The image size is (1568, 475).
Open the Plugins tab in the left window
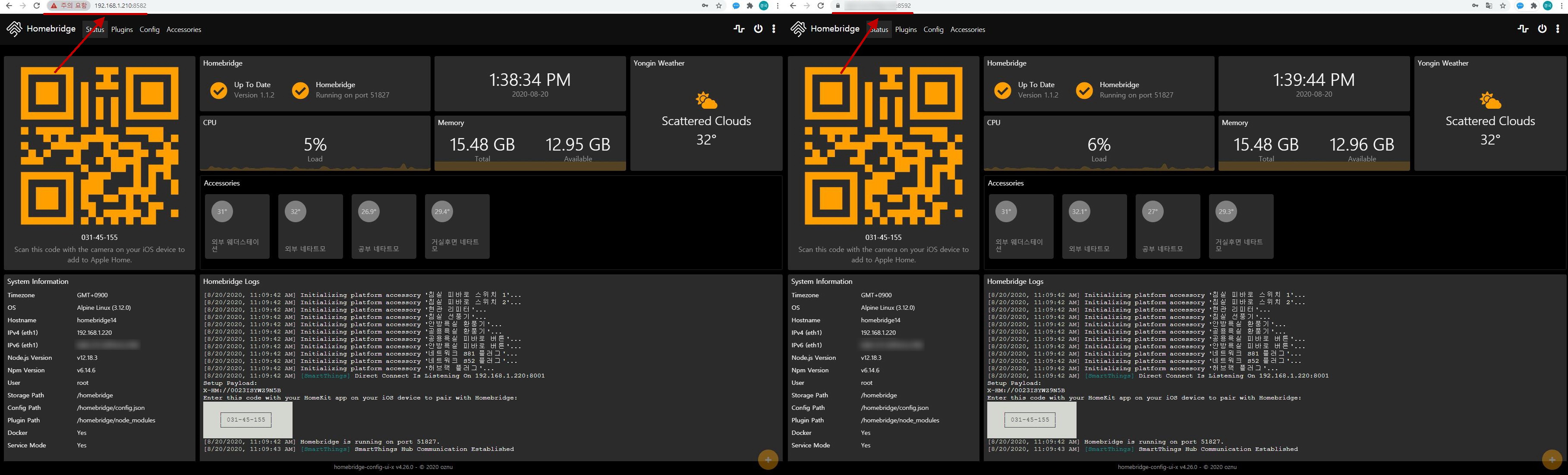coord(122,29)
